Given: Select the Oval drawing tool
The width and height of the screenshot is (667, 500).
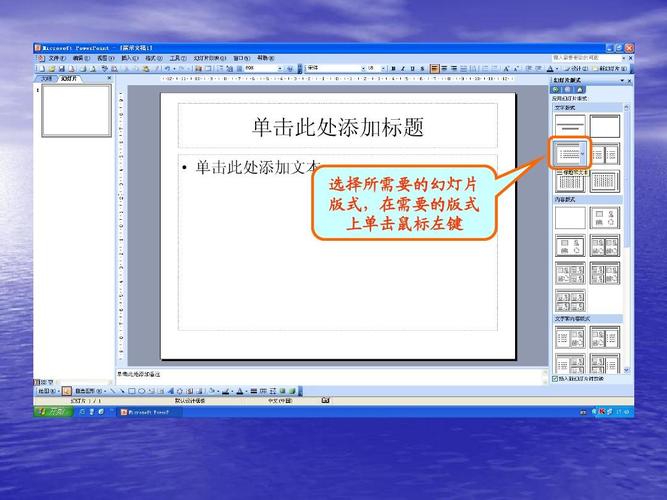Looking at the screenshot, I should [142, 391].
